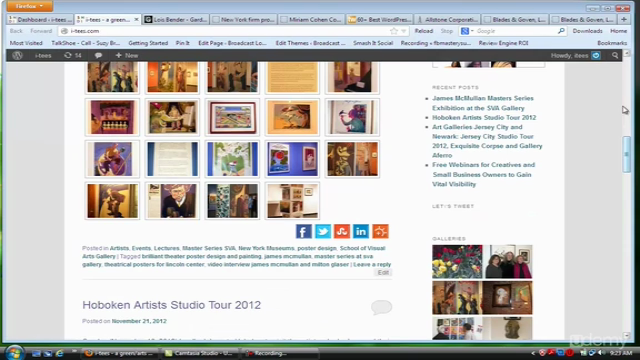640x360 pixels.
Task: Open new tab with plus button
Action: [624, 19]
